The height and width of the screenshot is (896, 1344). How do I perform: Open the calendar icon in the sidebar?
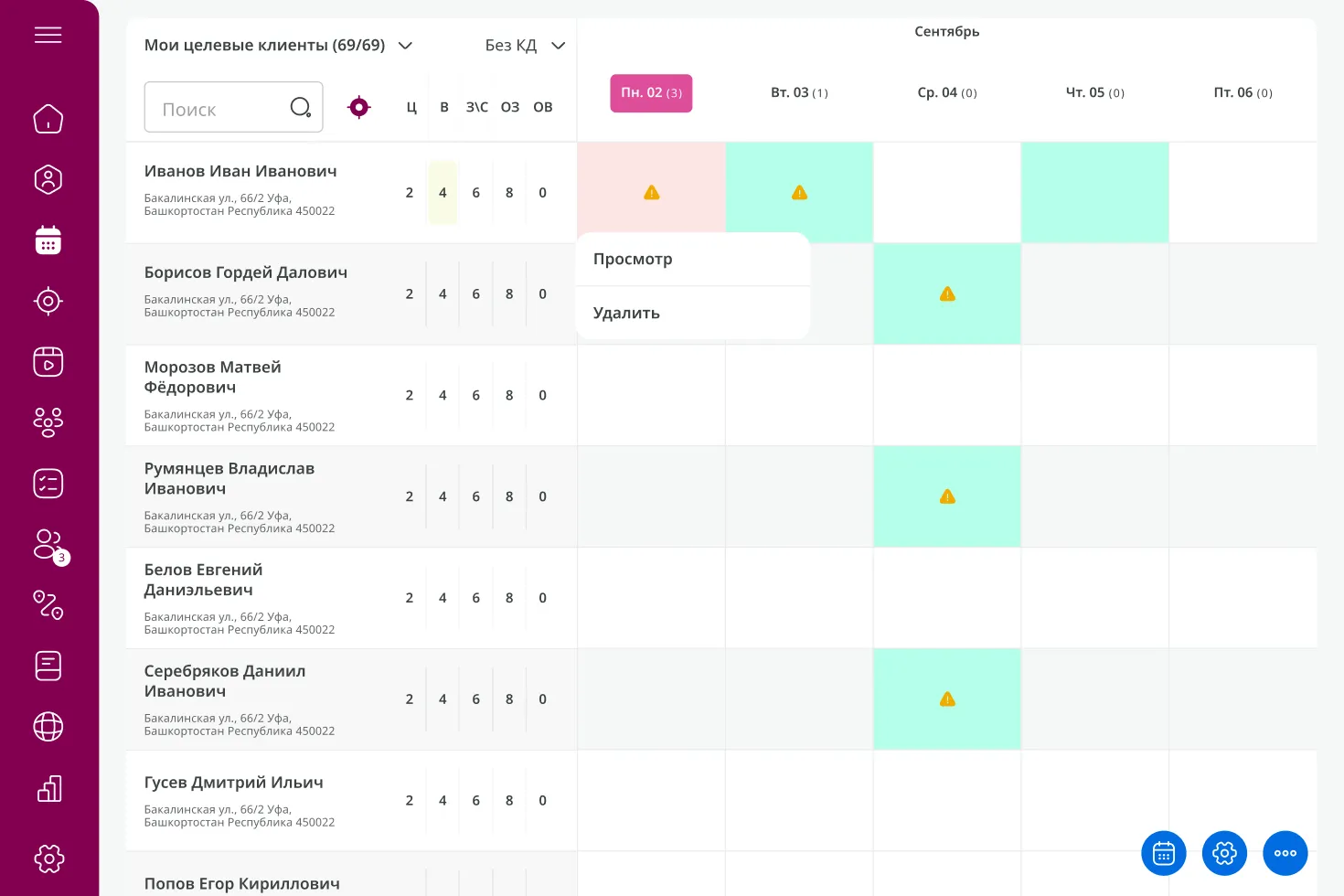(x=48, y=240)
